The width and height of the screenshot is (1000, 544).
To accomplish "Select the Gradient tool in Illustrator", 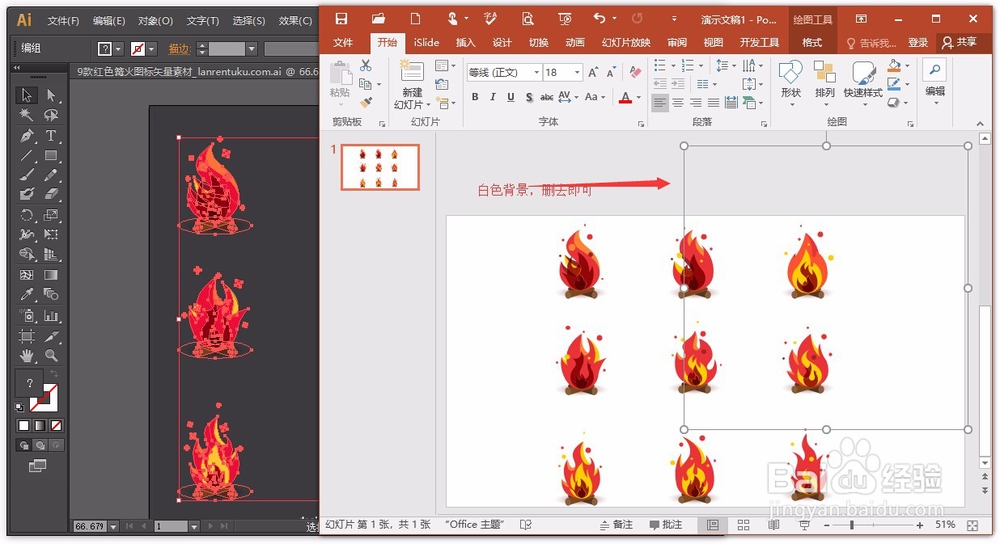I will 51,275.
